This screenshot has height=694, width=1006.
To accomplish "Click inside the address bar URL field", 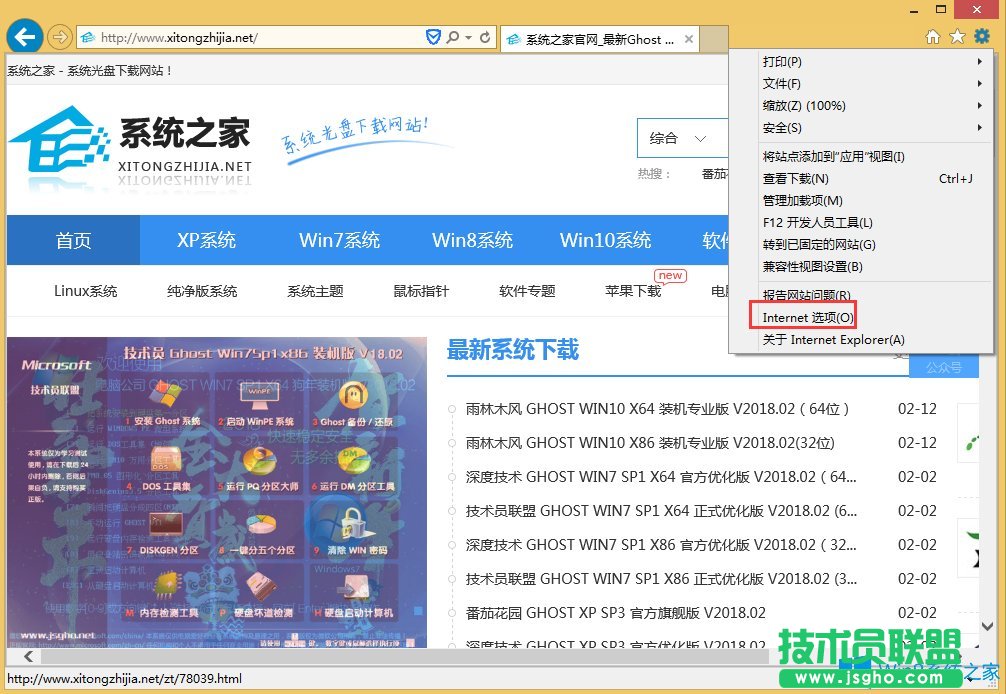I will [x=250, y=36].
